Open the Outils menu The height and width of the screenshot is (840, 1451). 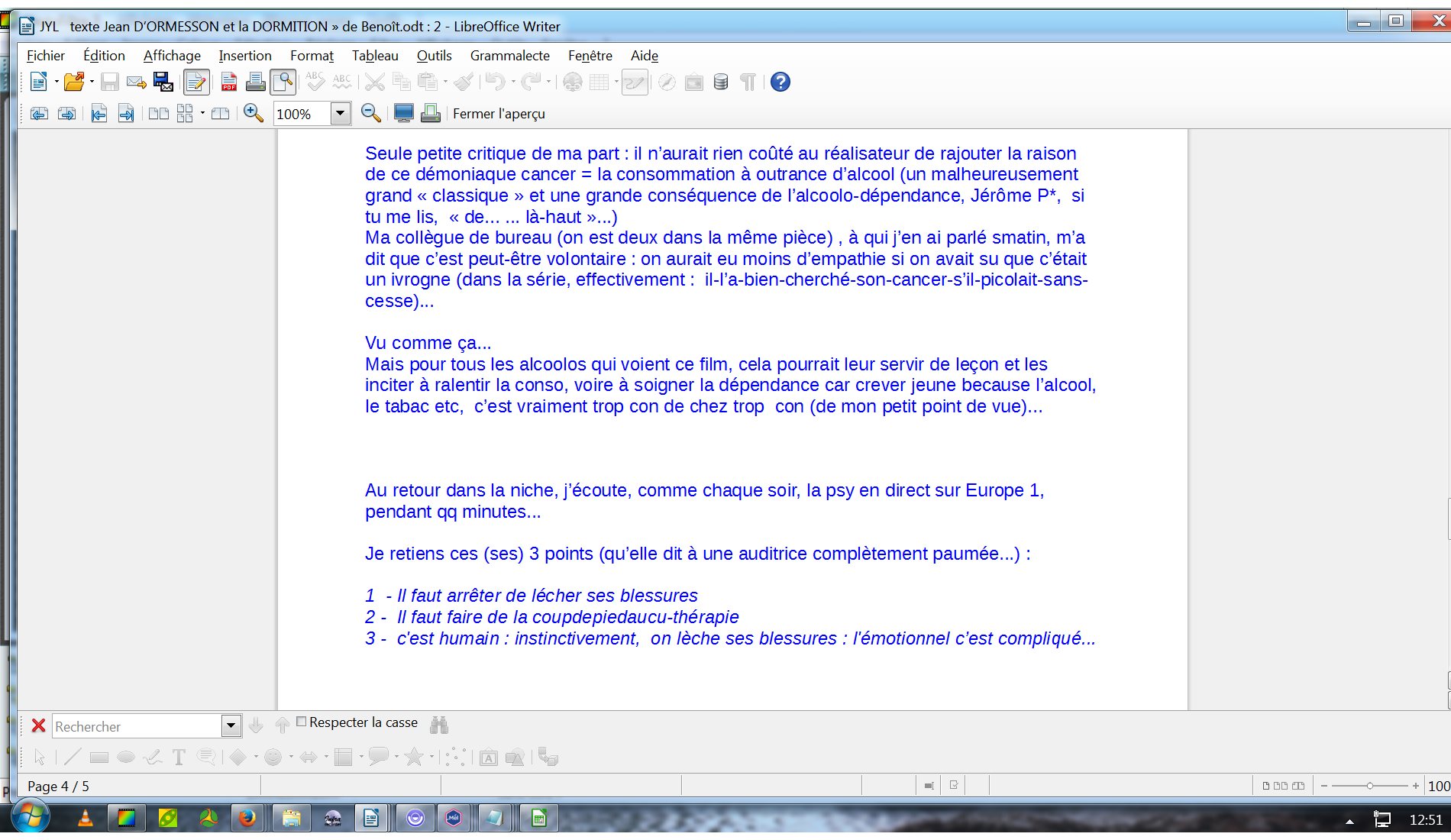click(435, 56)
